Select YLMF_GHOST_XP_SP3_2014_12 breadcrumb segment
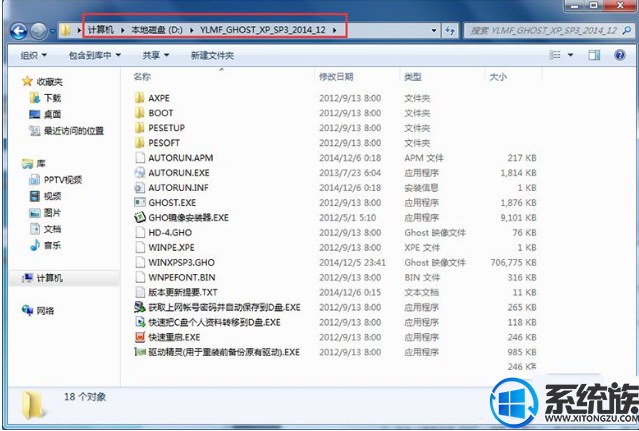 (263, 30)
